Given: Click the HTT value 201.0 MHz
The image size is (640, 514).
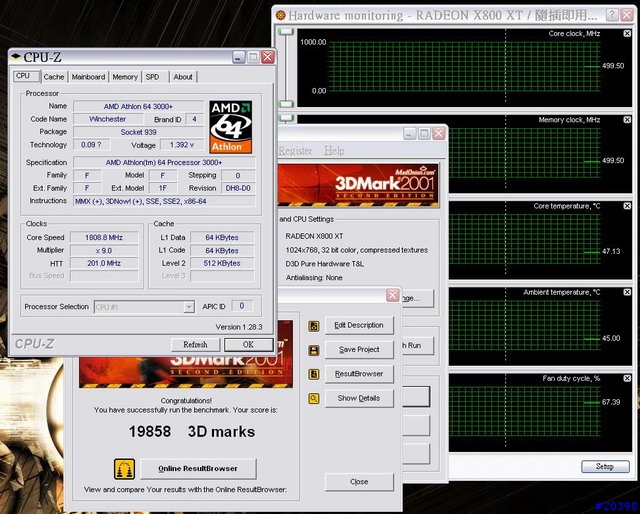Looking at the screenshot, I should [x=104, y=263].
